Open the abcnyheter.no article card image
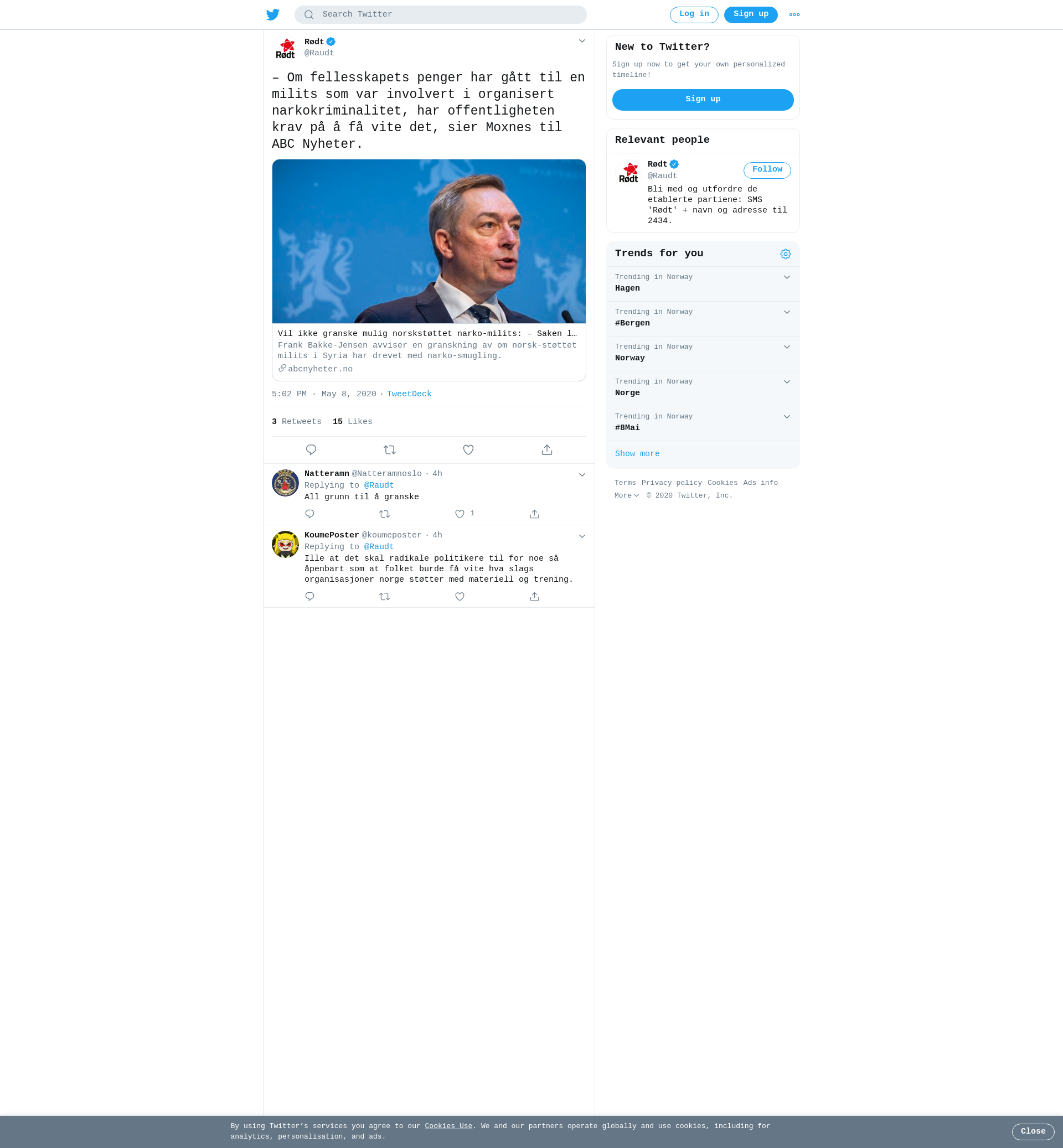Screen dimensions: 1063x1148 point(429,241)
